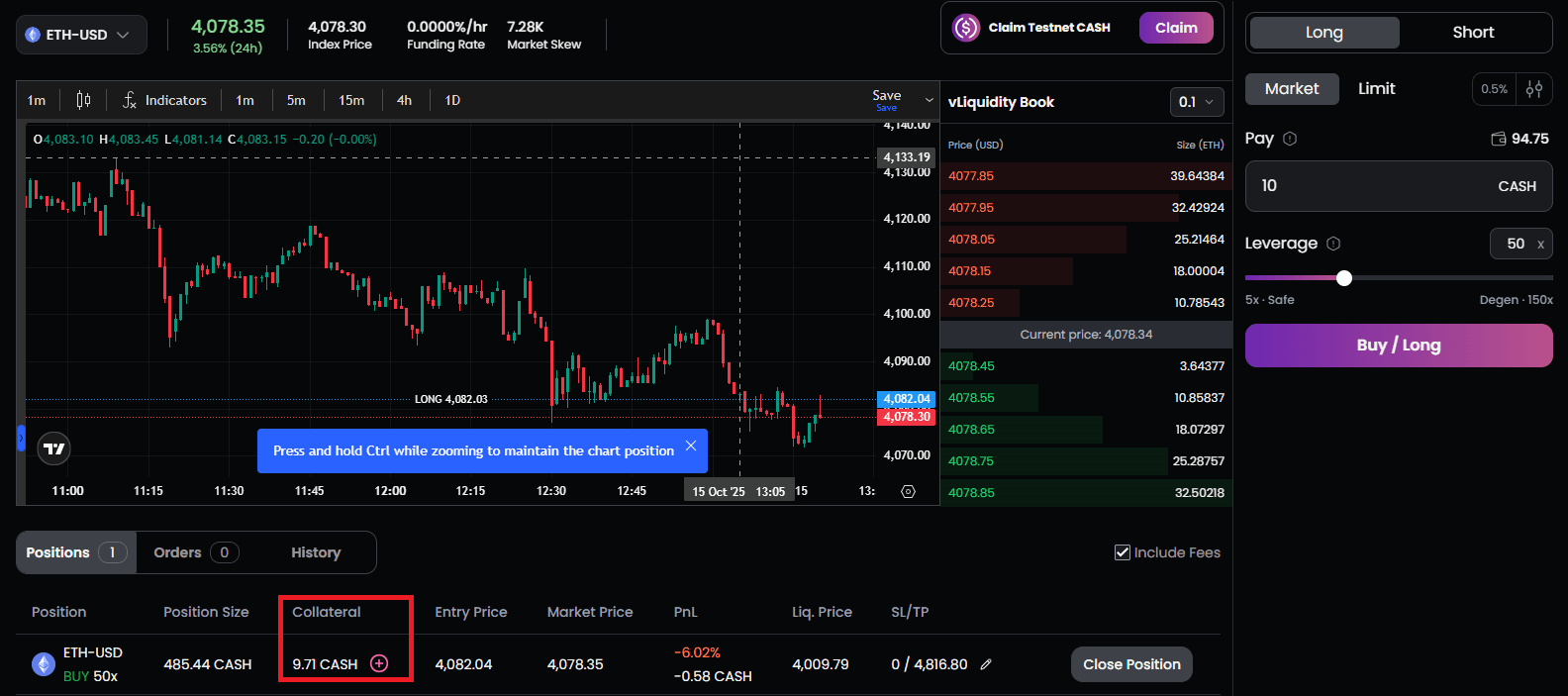Click the candlestick chart type icon
Screen dimensions: 1568x696
[83, 100]
